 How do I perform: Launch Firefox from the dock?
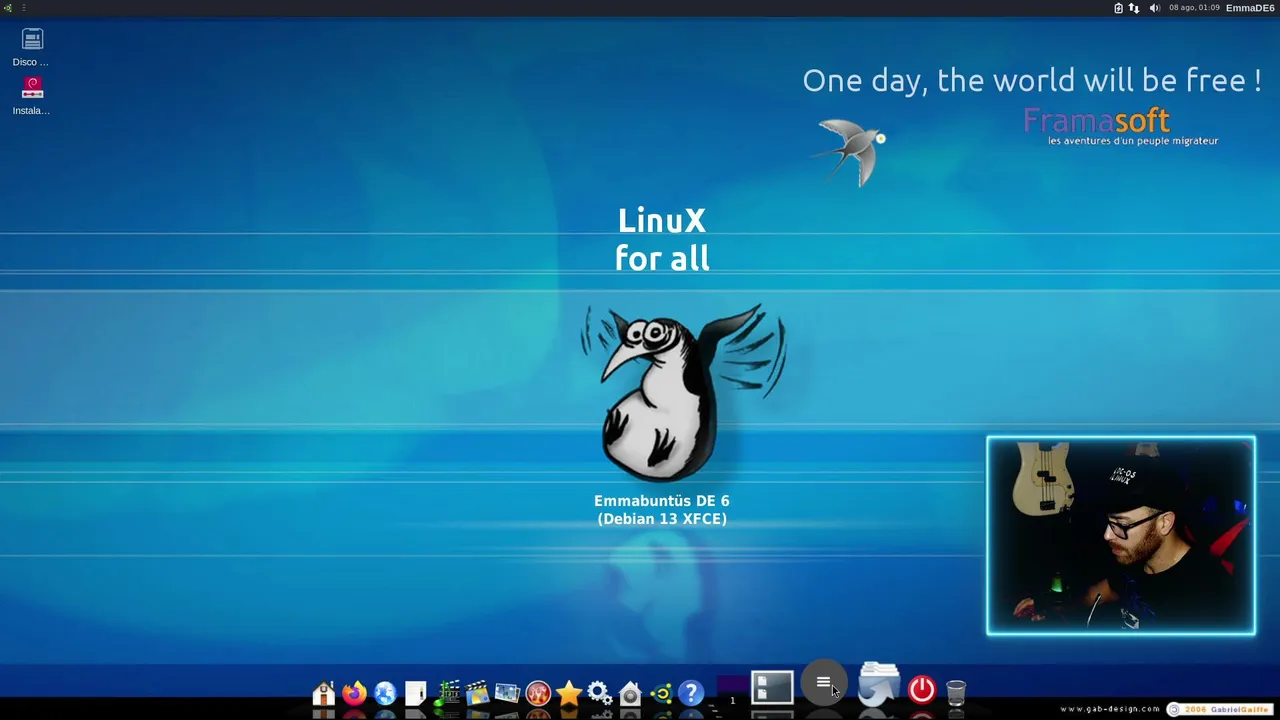pyautogui.click(x=354, y=693)
